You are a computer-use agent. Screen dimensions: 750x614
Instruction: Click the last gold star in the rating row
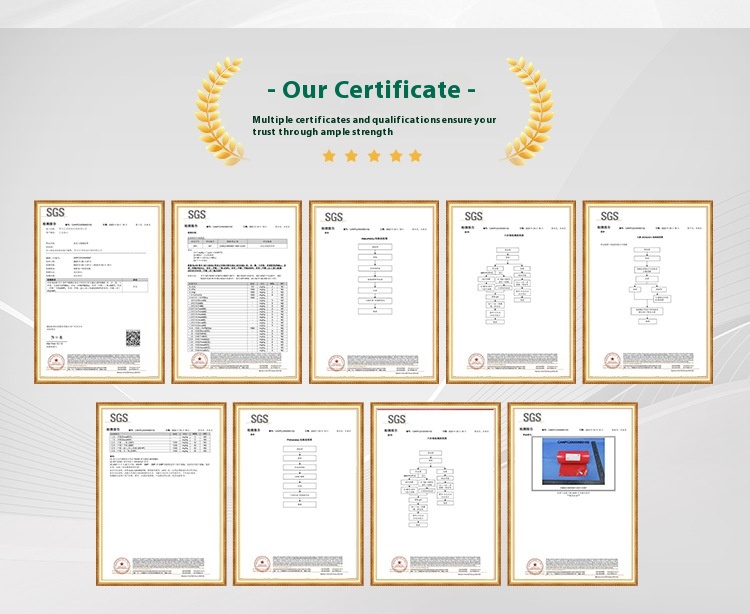tap(415, 156)
